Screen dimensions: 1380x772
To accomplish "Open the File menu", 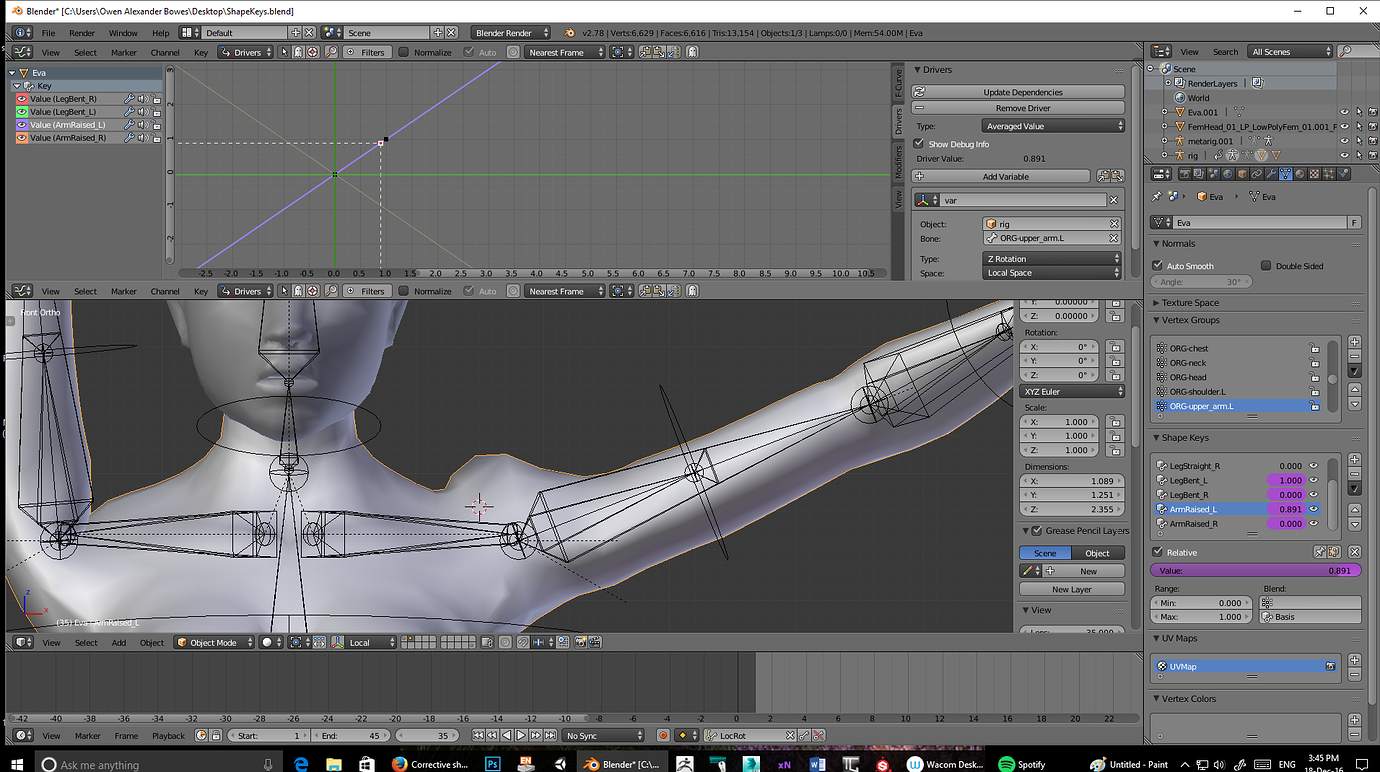I will pos(48,33).
